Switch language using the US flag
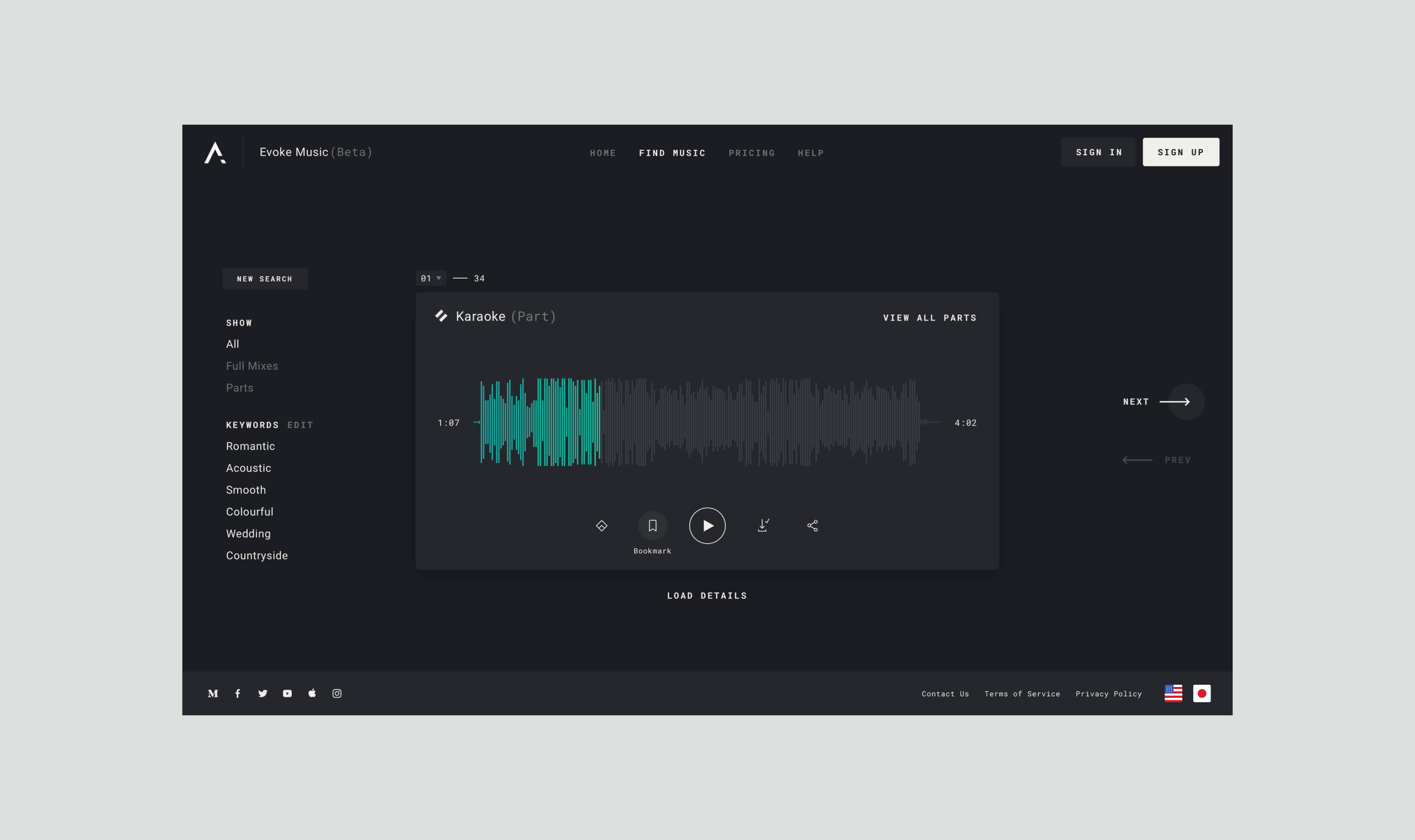Image resolution: width=1415 pixels, height=840 pixels. pos(1173,694)
